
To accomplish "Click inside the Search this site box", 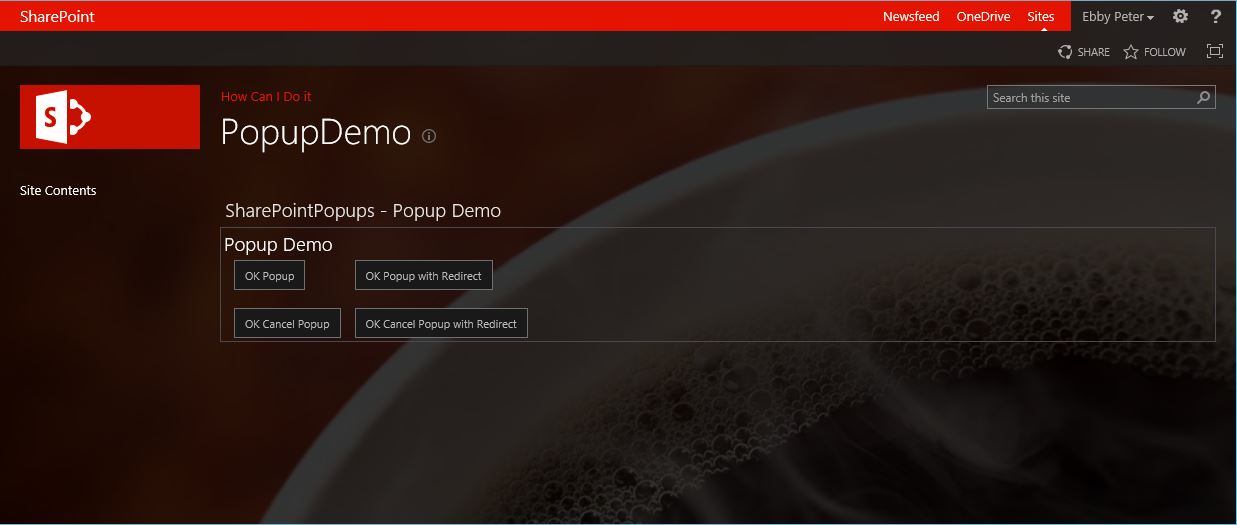I will pyautogui.click(x=1090, y=98).
